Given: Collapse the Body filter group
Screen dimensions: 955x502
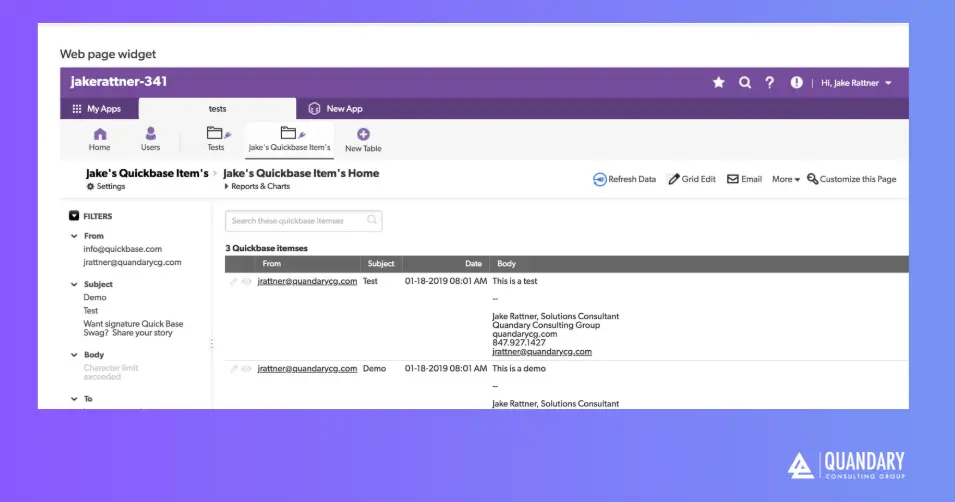Looking at the screenshot, I should (74, 355).
